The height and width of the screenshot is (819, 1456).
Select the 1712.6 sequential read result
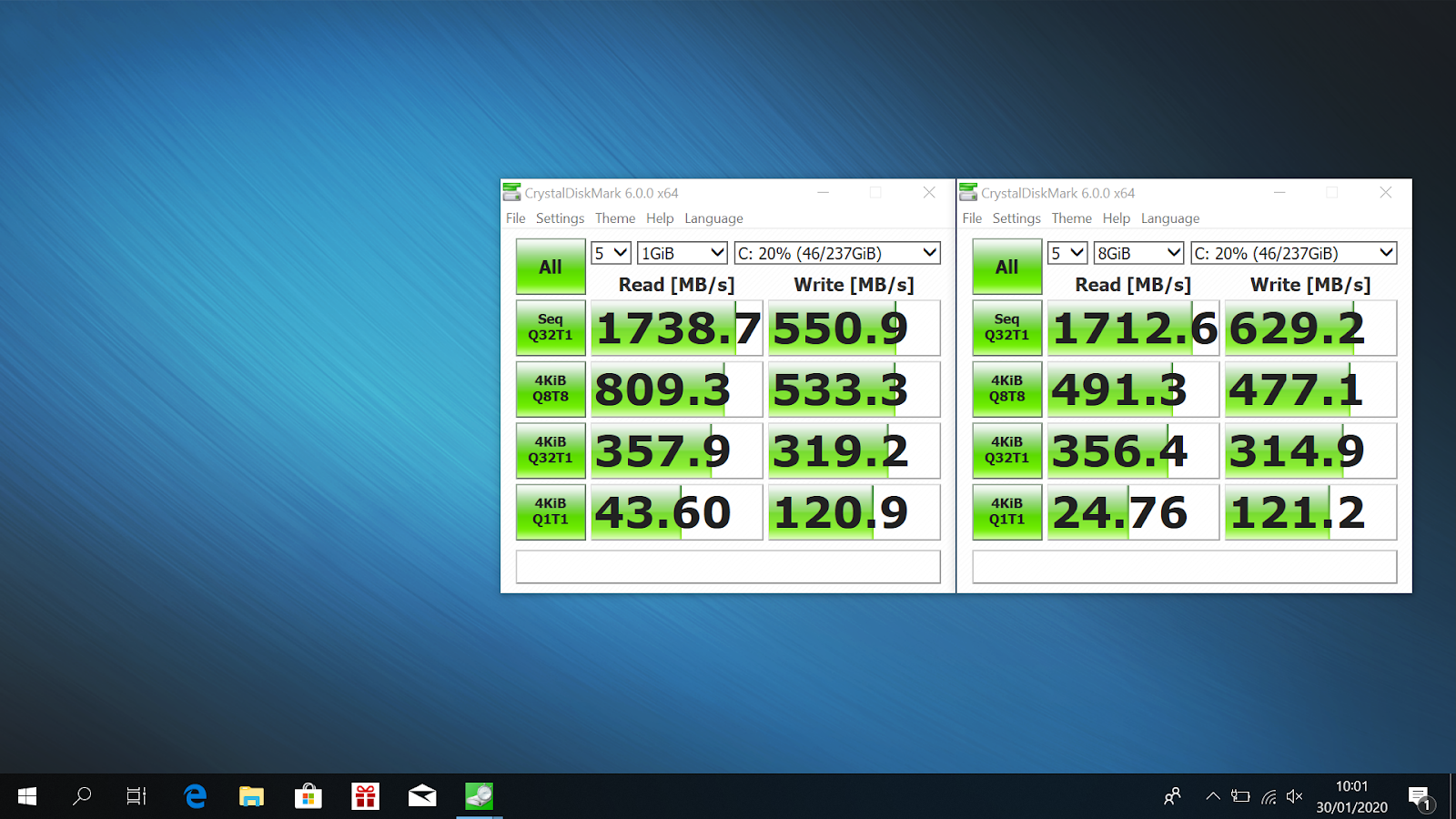click(1134, 329)
